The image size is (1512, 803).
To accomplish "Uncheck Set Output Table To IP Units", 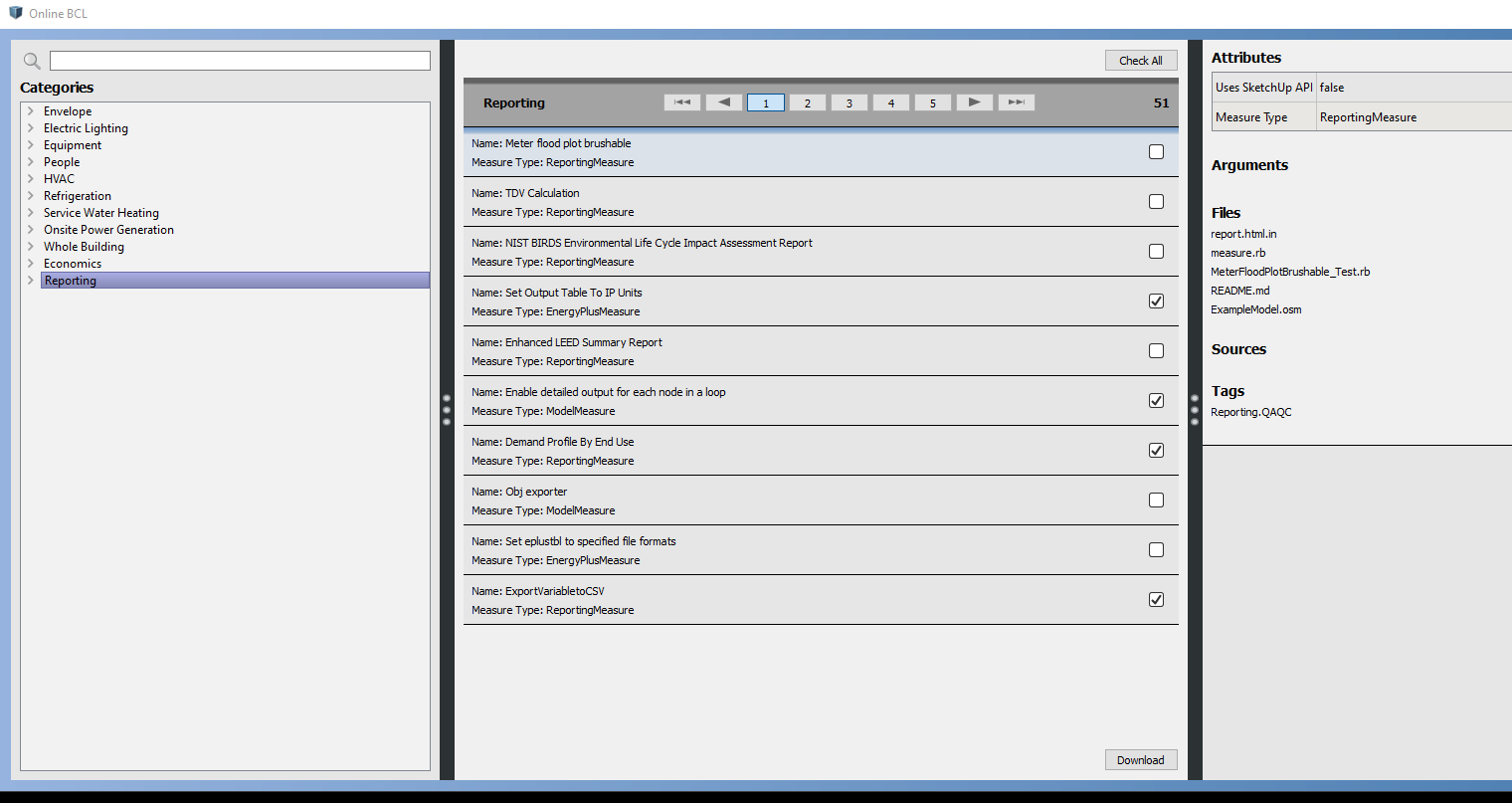I will tap(1156, 301).
